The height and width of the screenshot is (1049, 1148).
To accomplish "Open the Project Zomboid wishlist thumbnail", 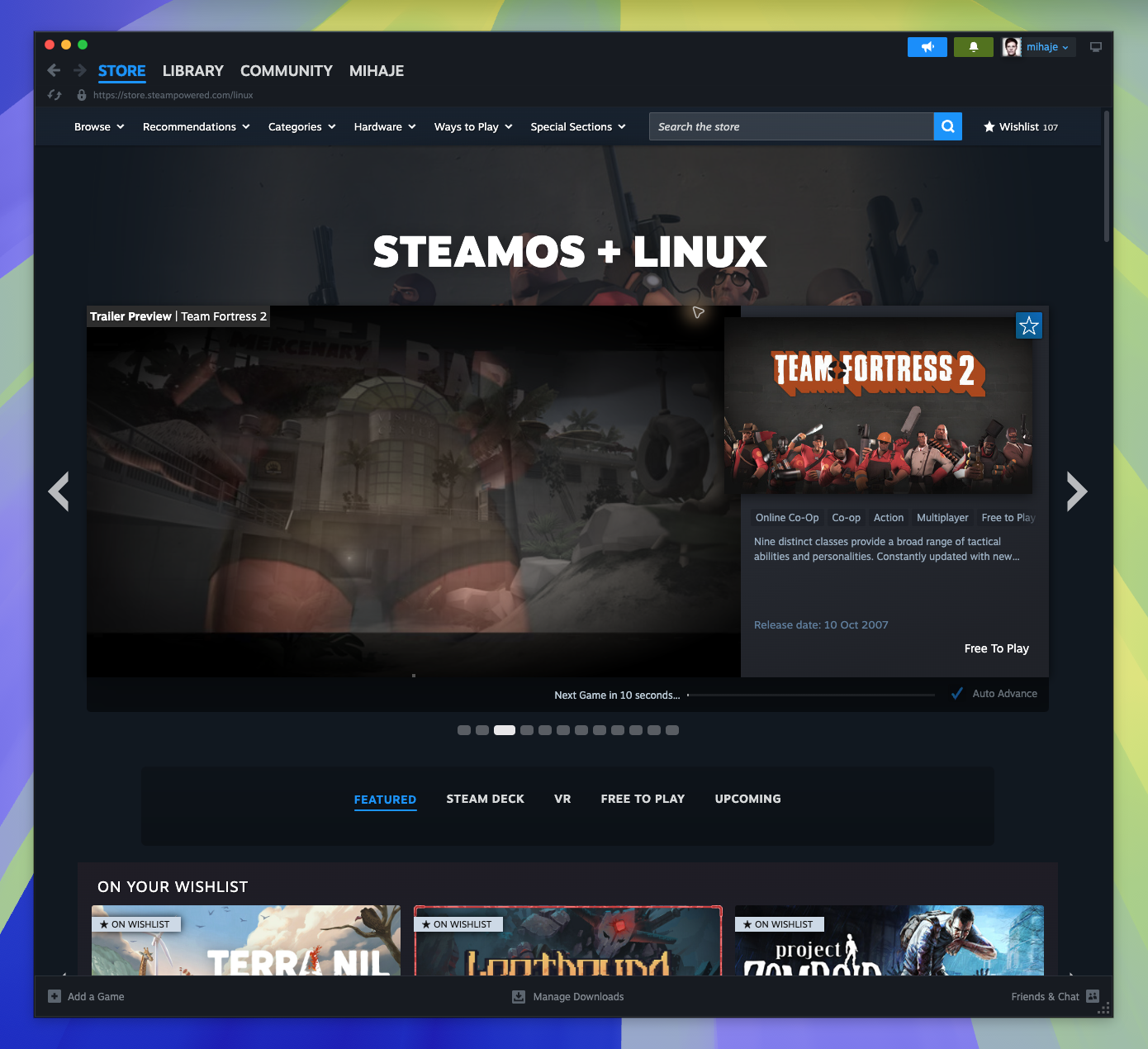I will coord(889,941).
